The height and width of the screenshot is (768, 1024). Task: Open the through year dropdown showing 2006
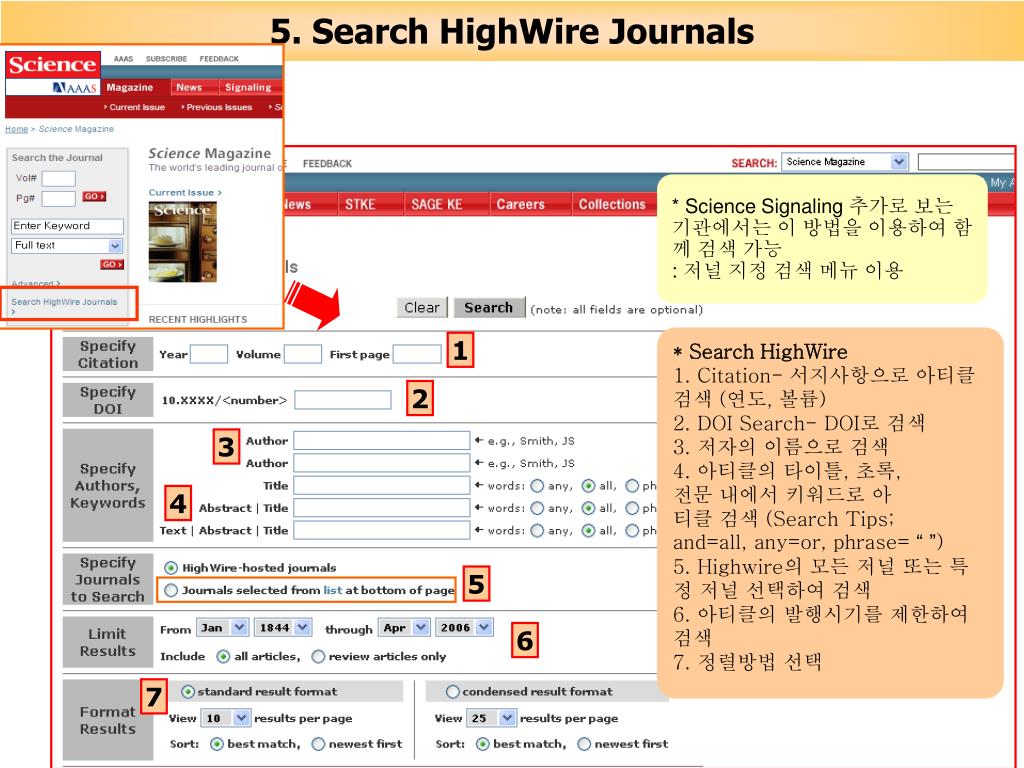click(x=464, y=628)
